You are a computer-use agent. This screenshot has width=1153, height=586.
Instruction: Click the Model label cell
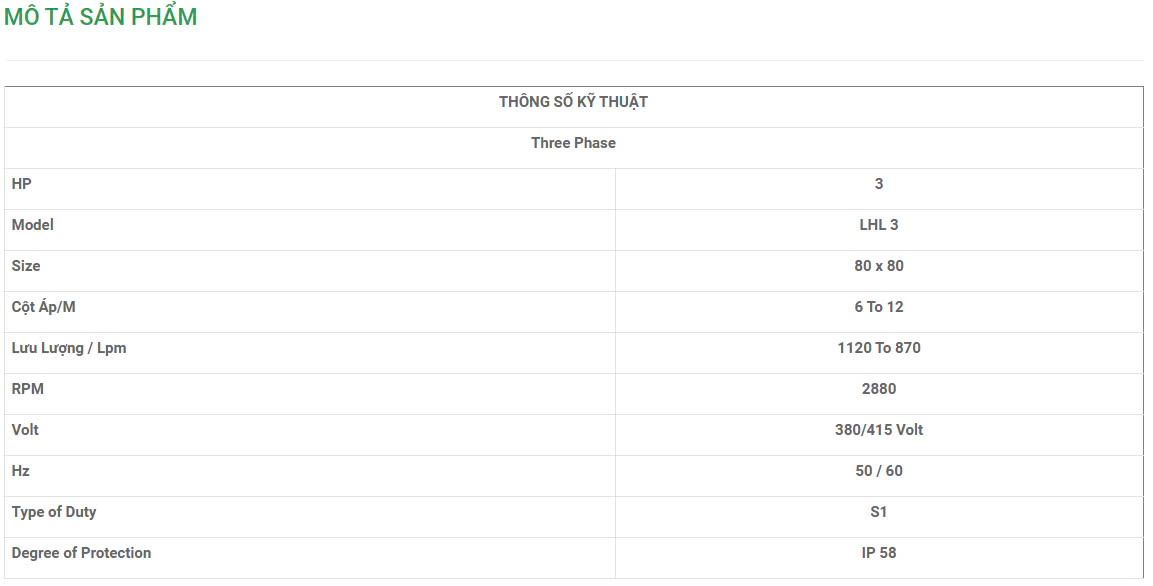(x=33, y=225)
